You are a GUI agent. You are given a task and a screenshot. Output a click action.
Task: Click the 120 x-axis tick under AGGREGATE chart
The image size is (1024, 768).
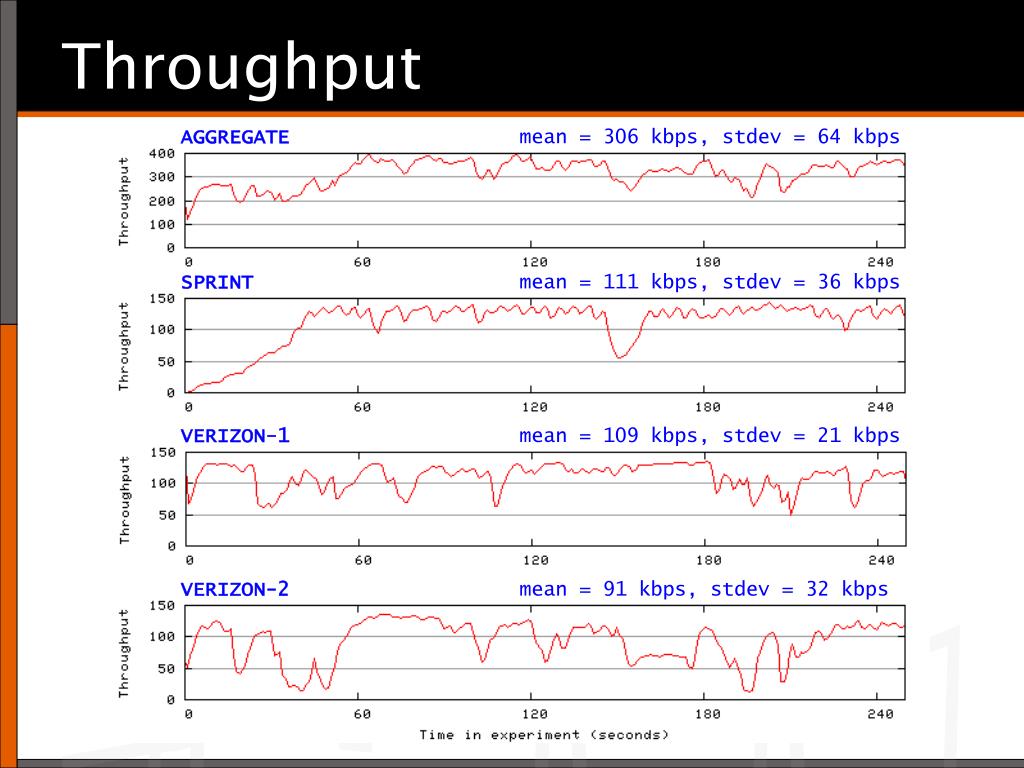point(534,262)
